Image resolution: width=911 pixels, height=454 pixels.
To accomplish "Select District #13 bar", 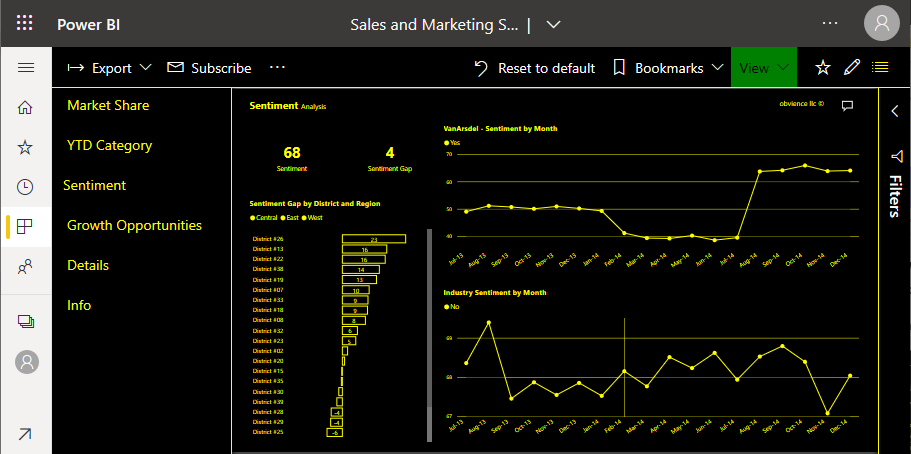I will click(364, 249).
